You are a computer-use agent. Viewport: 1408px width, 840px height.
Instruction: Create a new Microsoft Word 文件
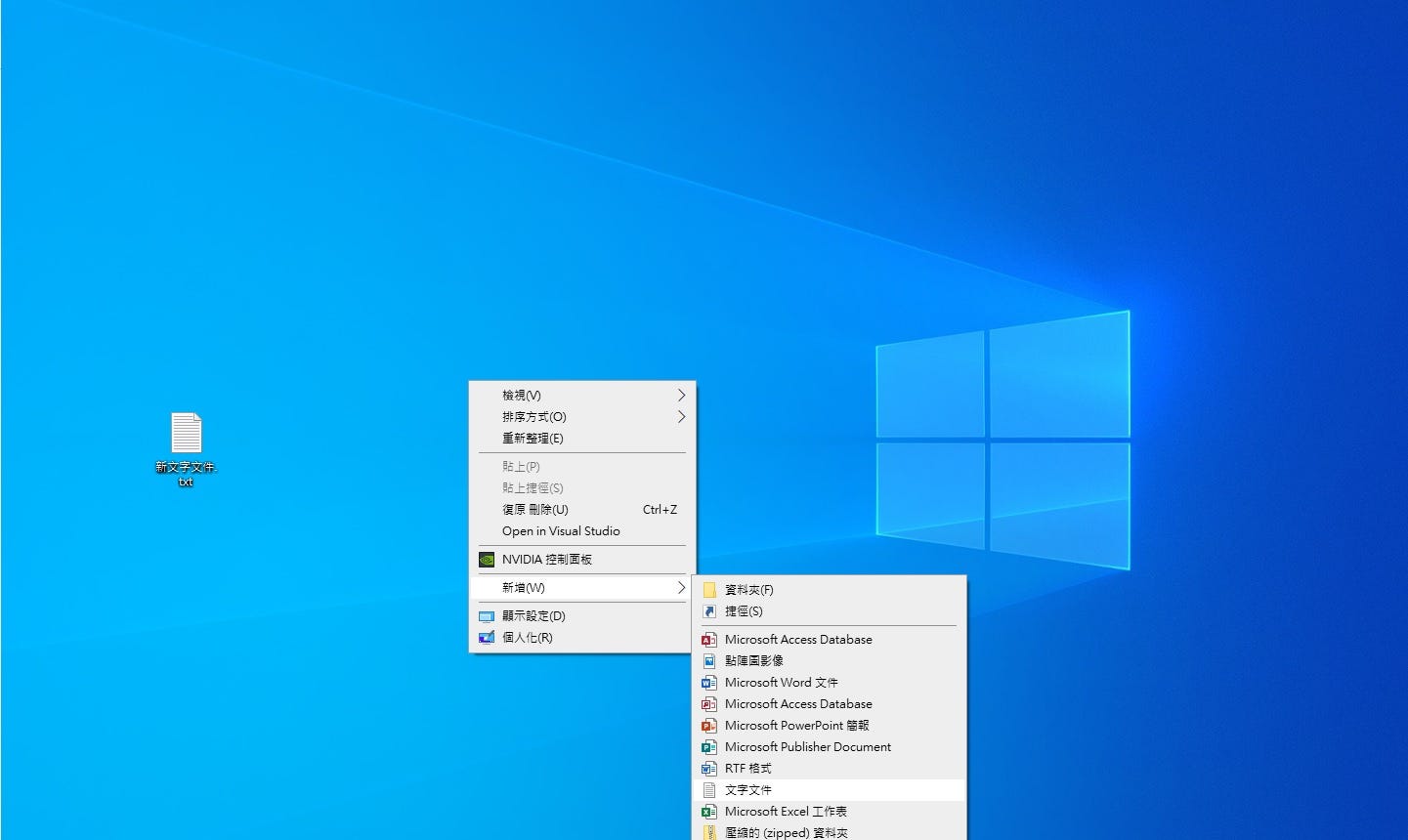coord(830,683)
